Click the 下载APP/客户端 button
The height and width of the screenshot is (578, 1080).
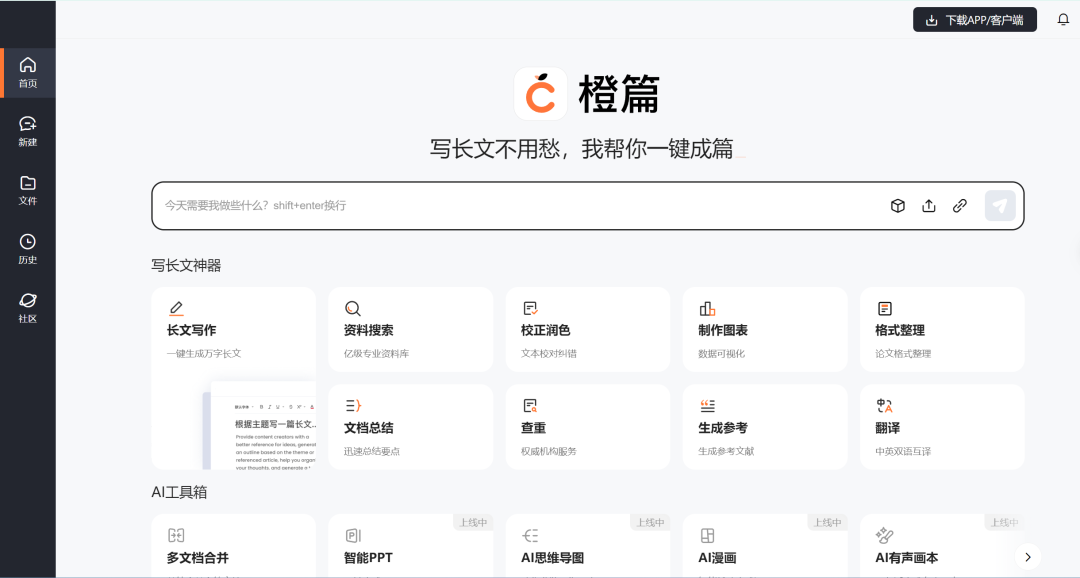tap(975, 20)
